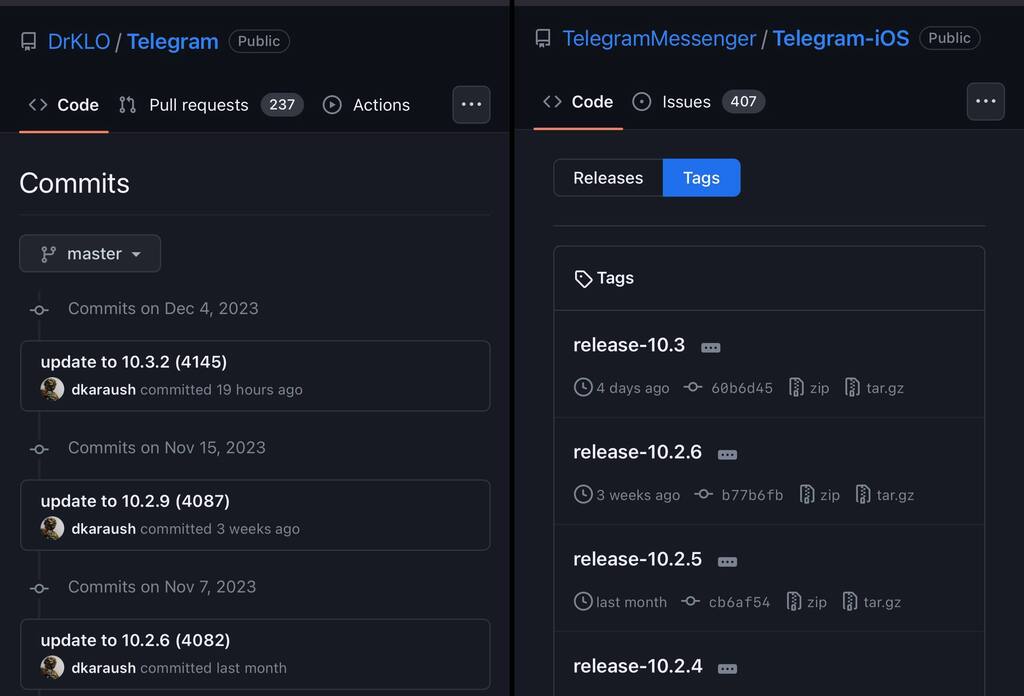
Task: Click commit marker icon for Nov 15, 2023
Action: (39, 449)
